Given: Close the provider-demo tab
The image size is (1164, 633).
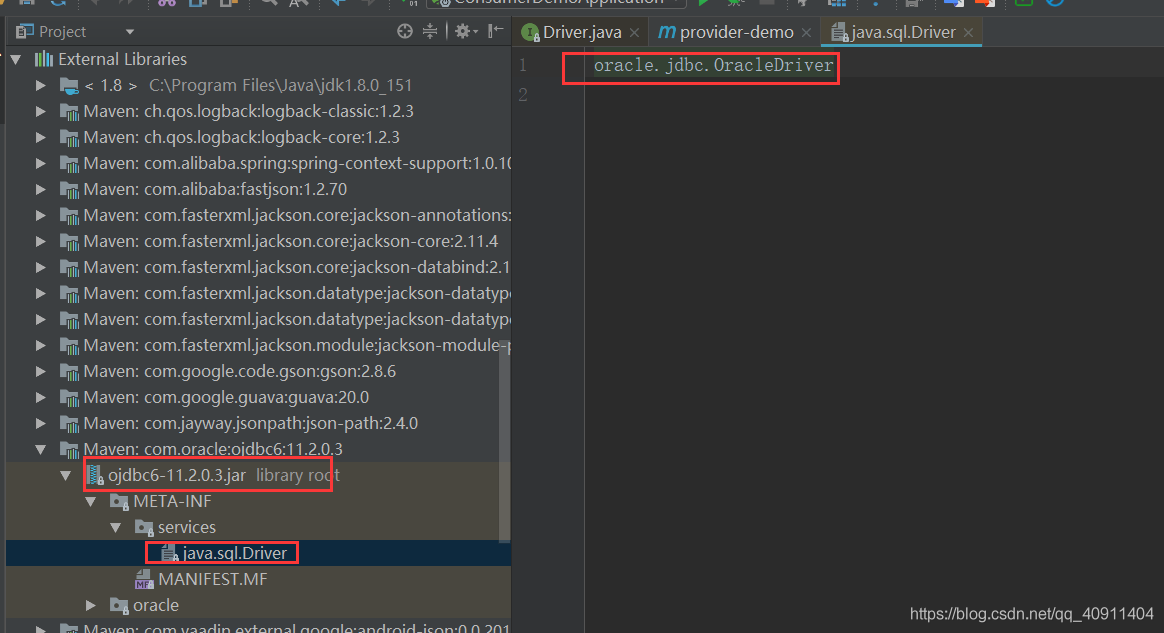Looking at the screenshot, I should tap(806, 33).
